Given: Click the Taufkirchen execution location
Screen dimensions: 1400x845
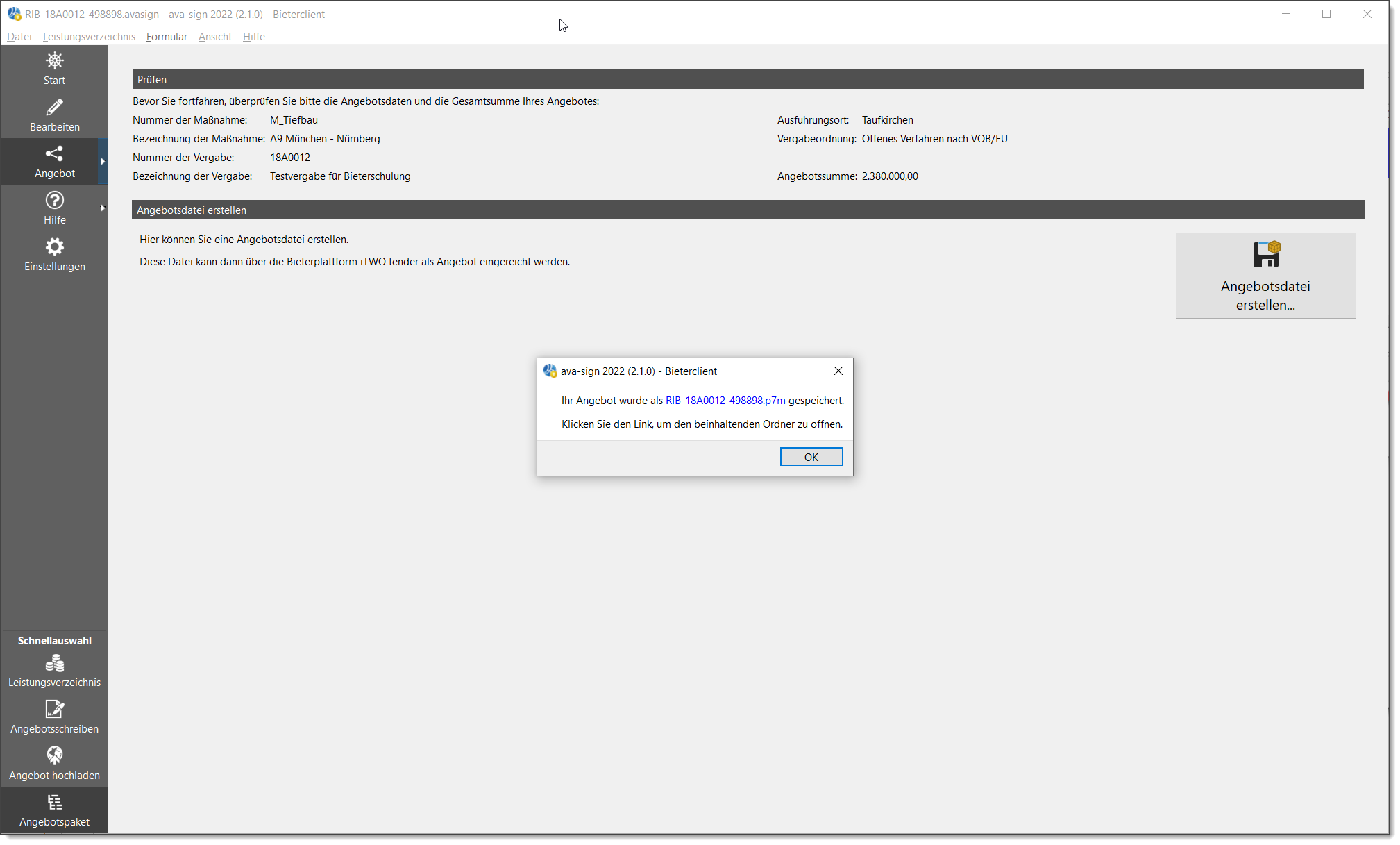Looking at the screenshot, I should click(888, 120).
